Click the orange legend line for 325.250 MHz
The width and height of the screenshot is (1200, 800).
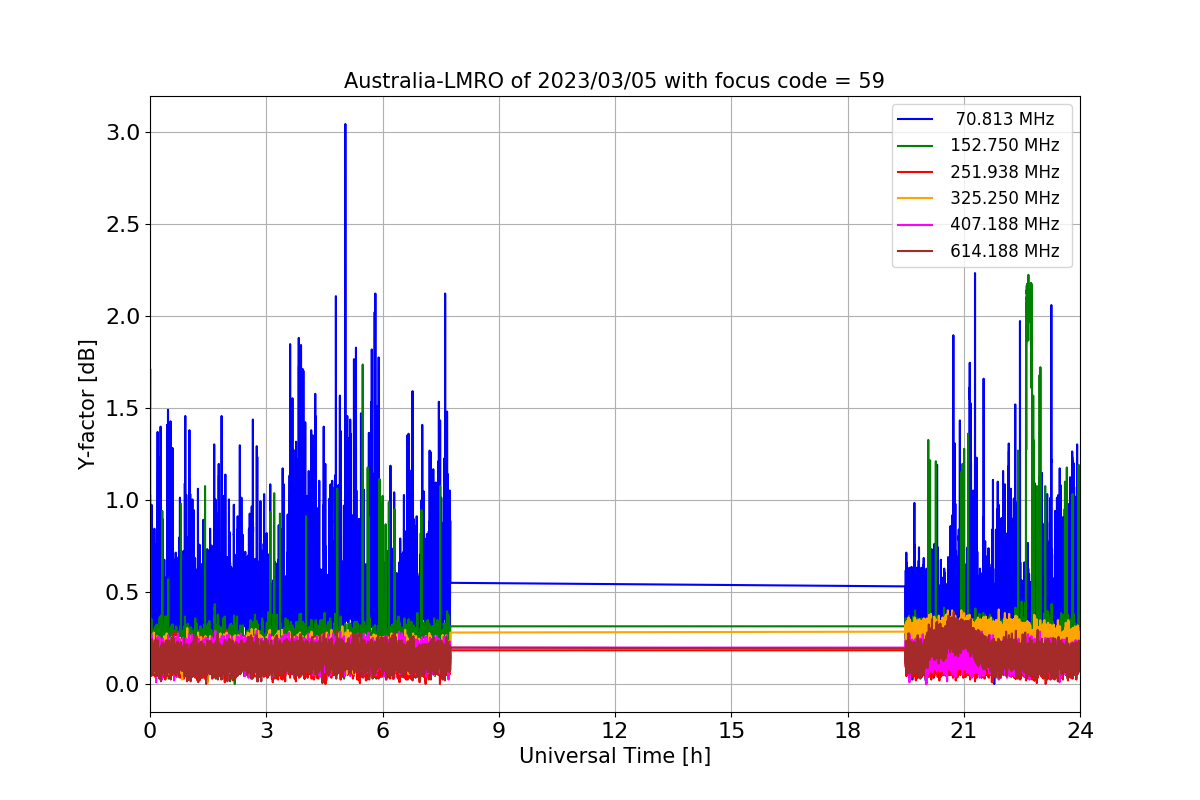(x=915, y=199)
